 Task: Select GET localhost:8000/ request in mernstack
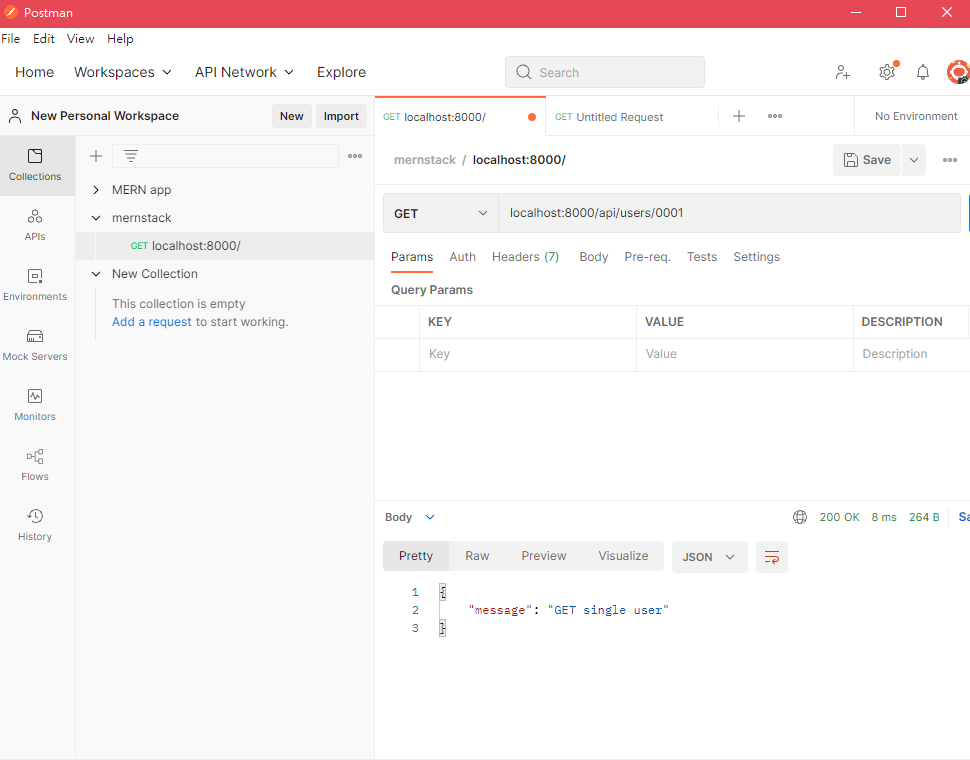pyautogui.click(x=225, y=246)
